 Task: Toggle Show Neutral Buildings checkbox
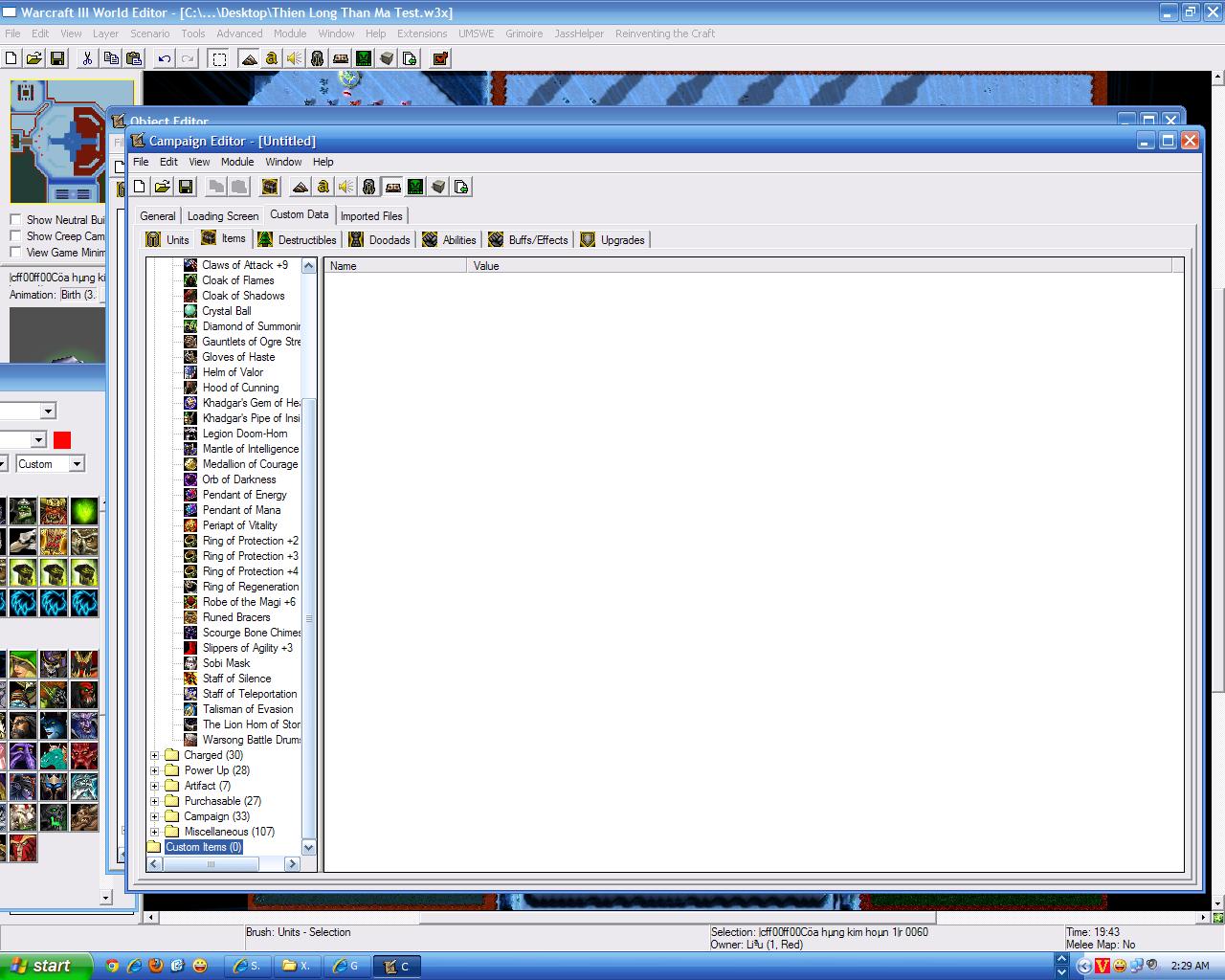click(15, 220)
